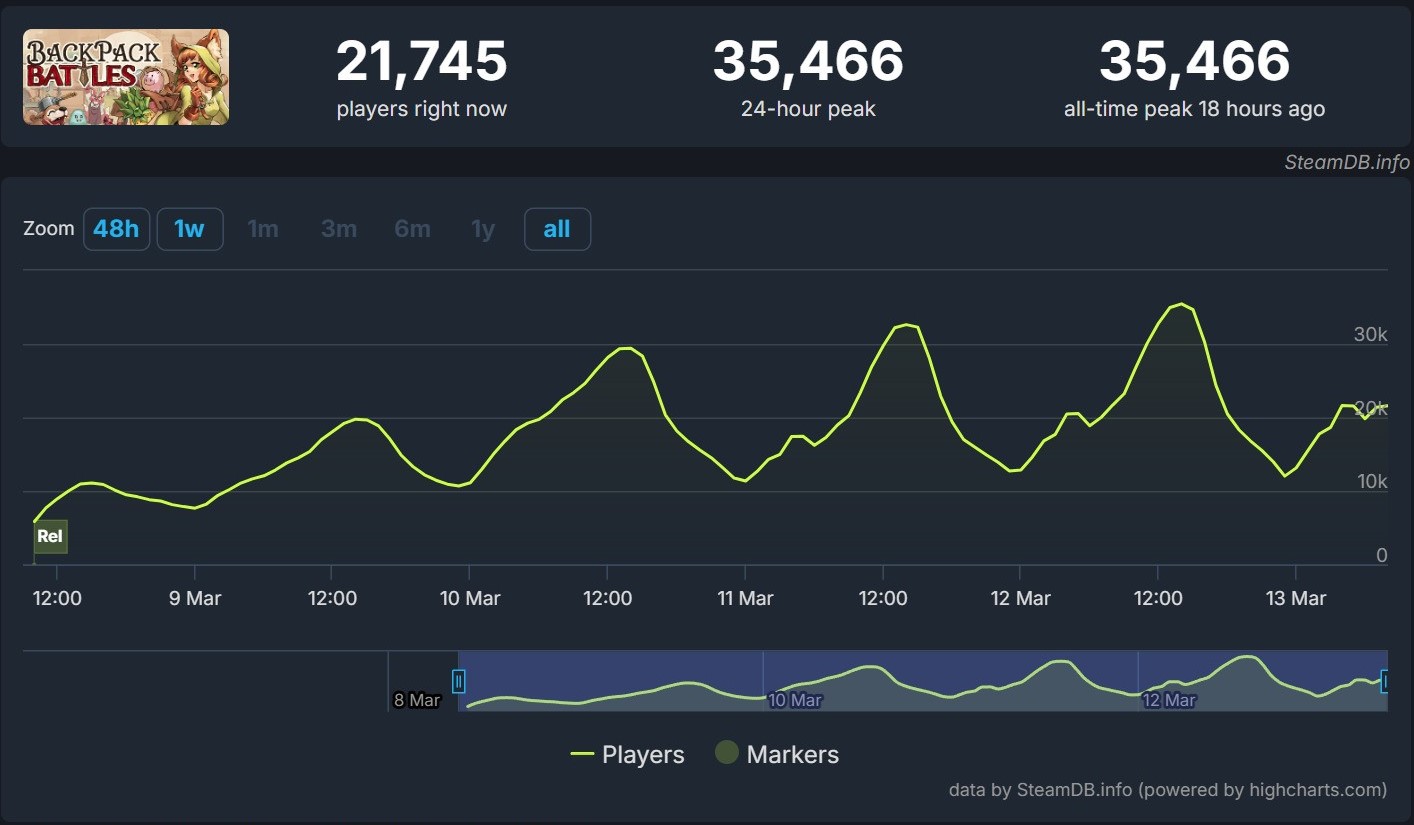Click the data by SteamDB.info credits text
The width and height of the screenshot is (1414, 825).
click(1167, 790)
